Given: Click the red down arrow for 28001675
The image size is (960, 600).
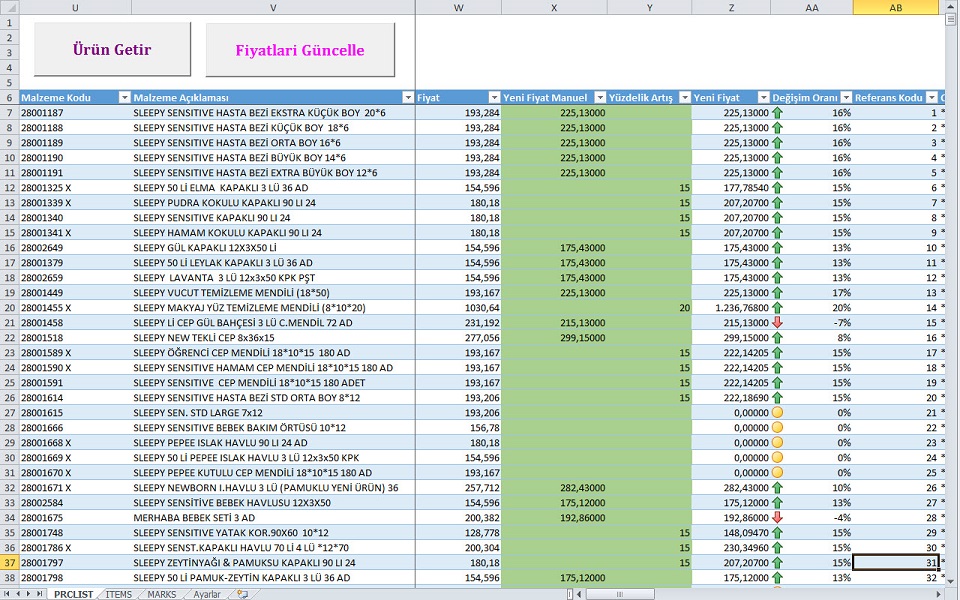Looking at the screenshot, I should 777,517.
